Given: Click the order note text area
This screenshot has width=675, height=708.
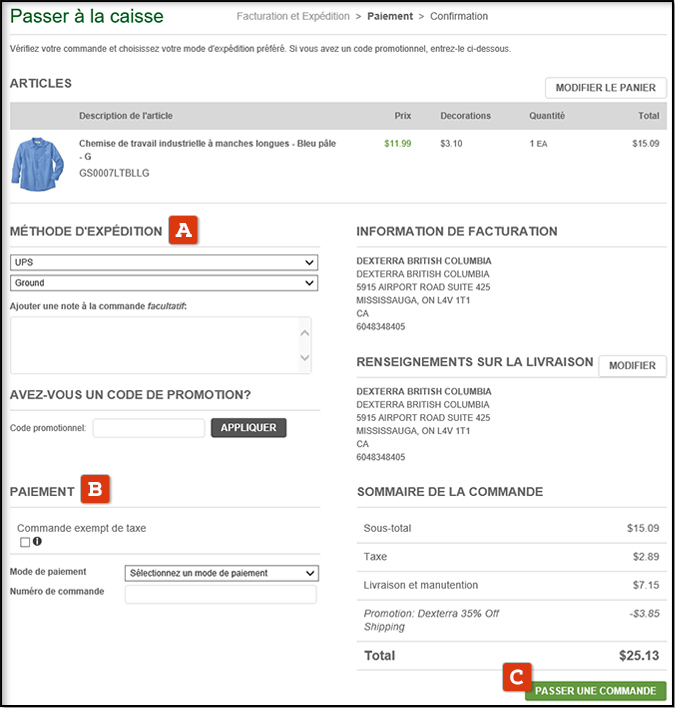Looking at the screenshot, I should click(155, 345).
